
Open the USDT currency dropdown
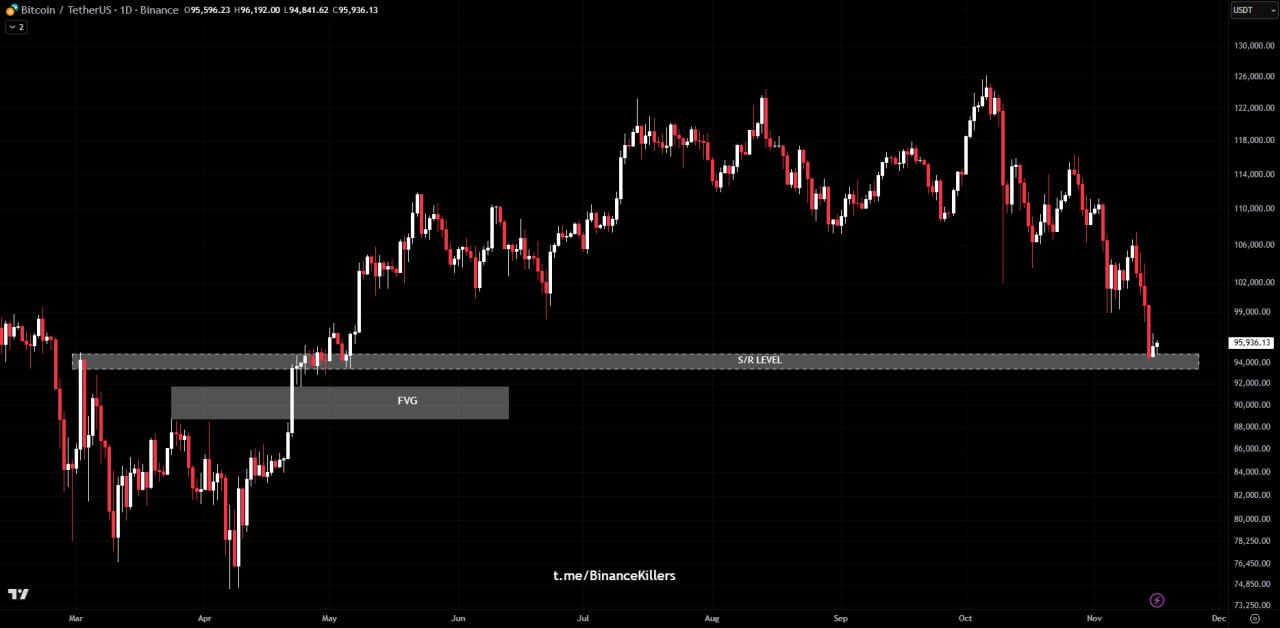coord(1254,10)
